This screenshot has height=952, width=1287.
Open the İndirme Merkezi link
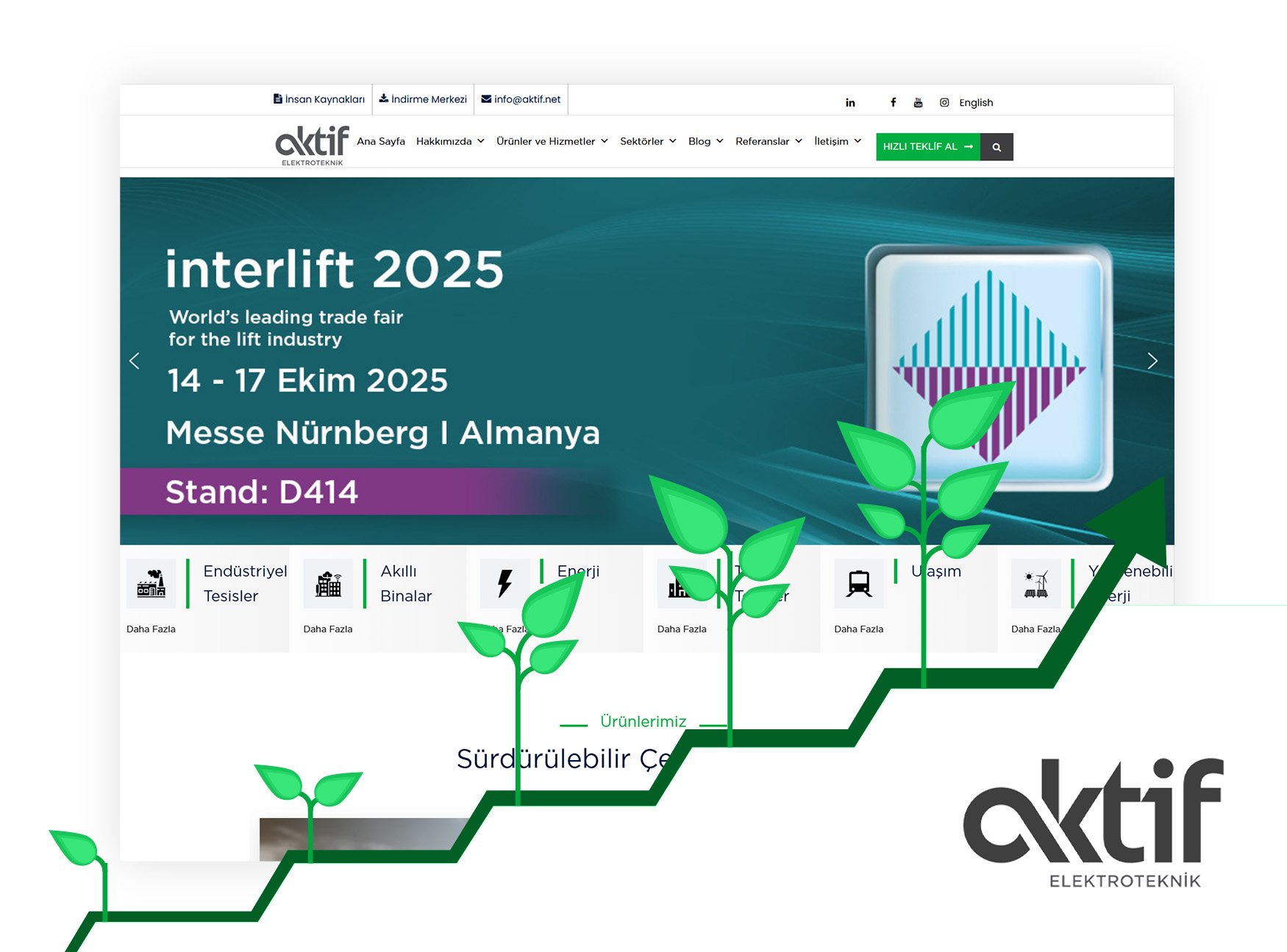point(423,99)
